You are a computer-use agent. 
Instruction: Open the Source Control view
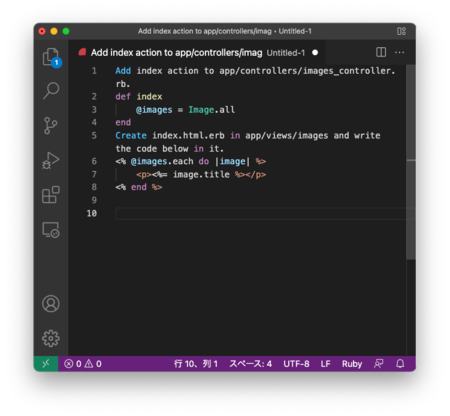coord(51,125)
